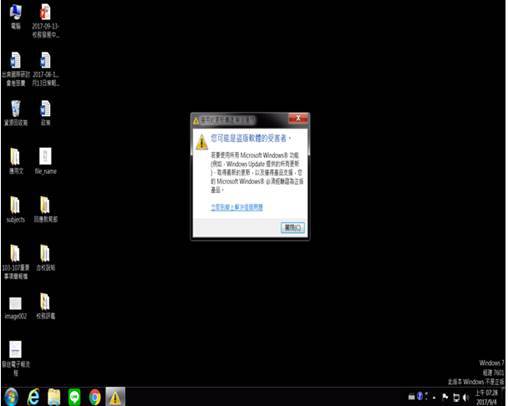This screenshot has width=508, height=406.
Task: Open LINE app from the taskbar
Action: (x=74, y=397)
